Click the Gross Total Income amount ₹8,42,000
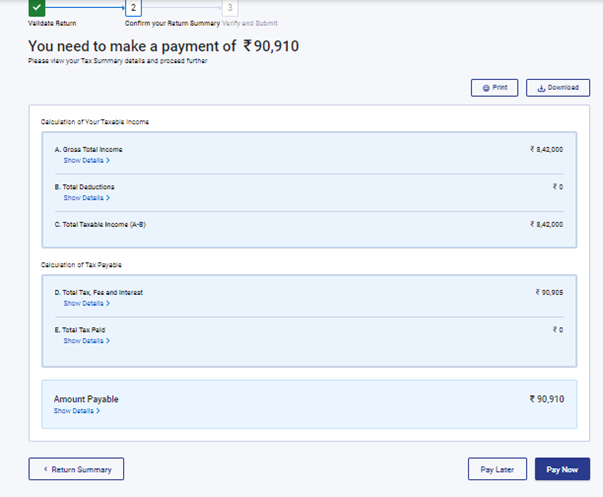603x497 pixels. pyautogui.click(x=547, y=149)
